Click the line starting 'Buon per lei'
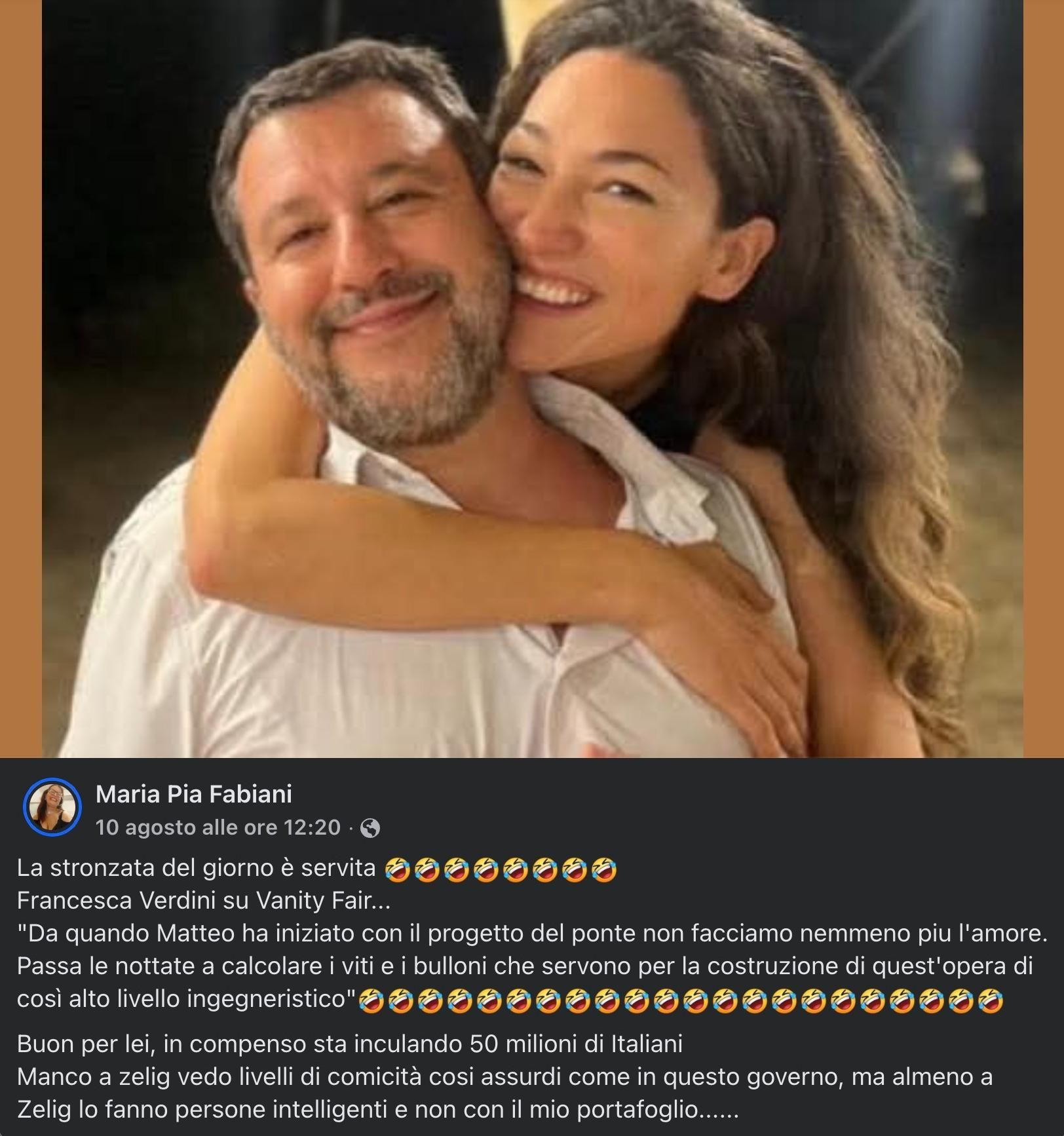This screenshot has height=1136, width=1064. point(349,1044)
